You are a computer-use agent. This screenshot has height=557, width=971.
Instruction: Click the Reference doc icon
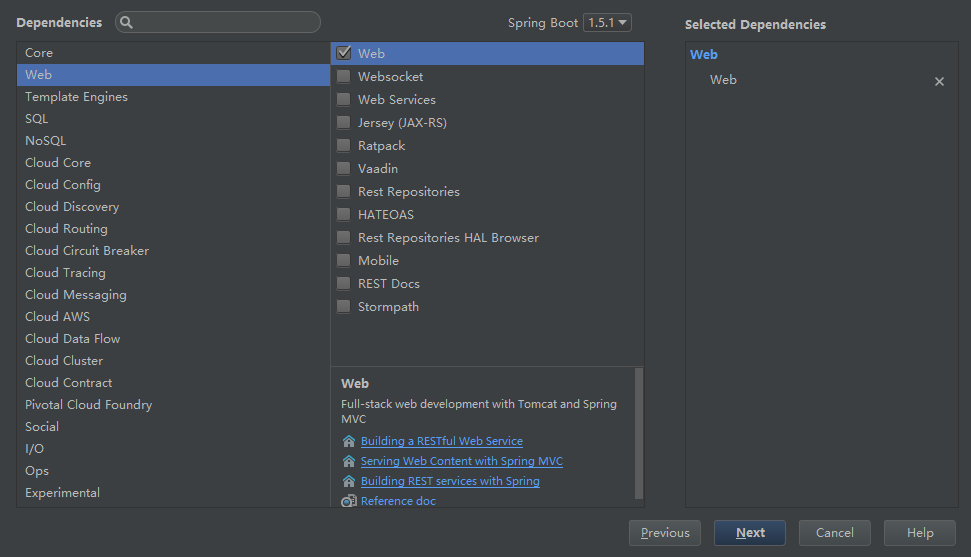pos(349,501)
